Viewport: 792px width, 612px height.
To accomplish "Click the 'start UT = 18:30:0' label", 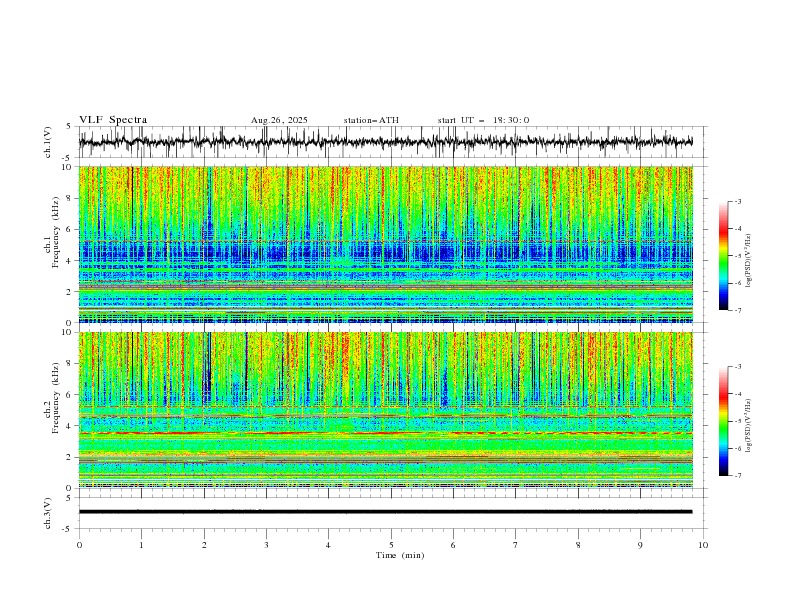I will coord(483,120).
